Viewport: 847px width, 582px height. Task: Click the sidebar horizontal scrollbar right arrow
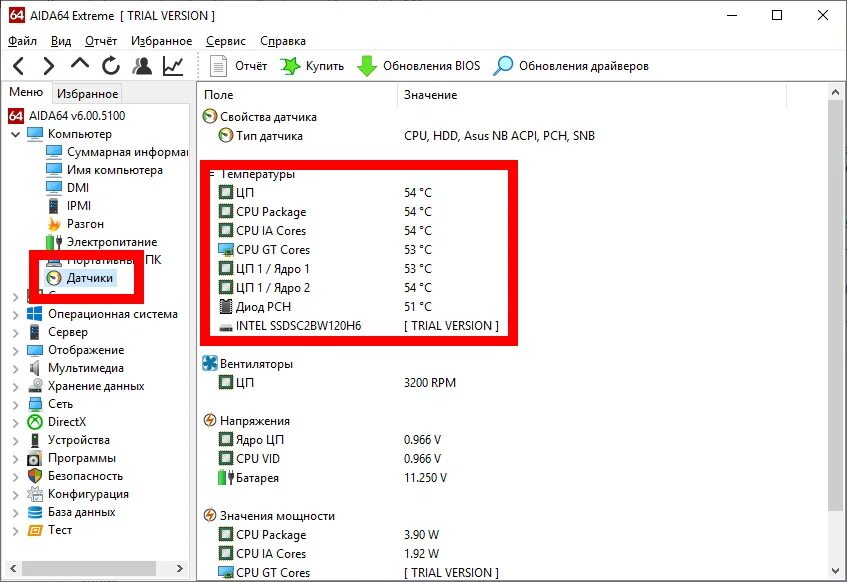pos(180,568)
